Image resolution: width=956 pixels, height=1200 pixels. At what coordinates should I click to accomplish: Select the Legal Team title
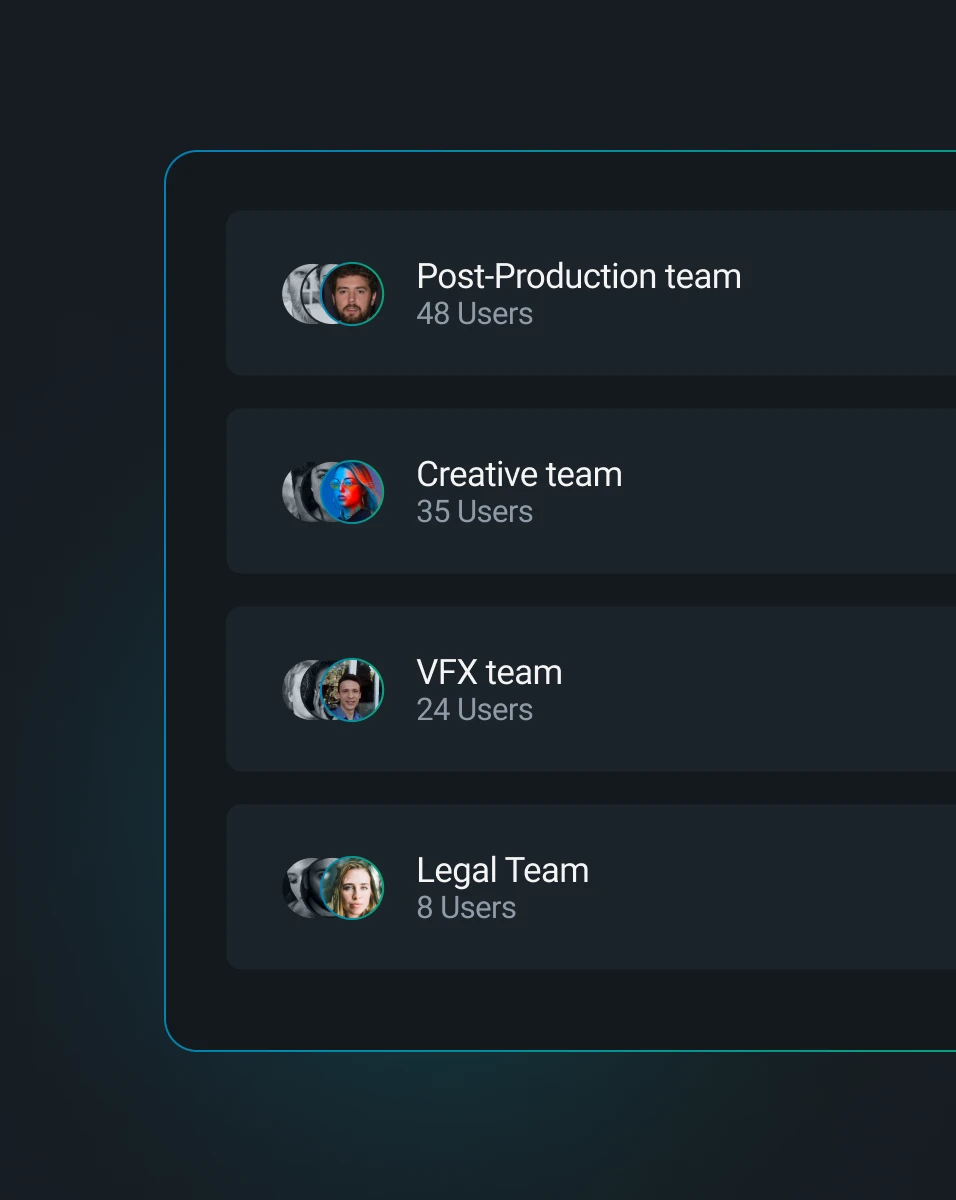(x=502, y=870)
